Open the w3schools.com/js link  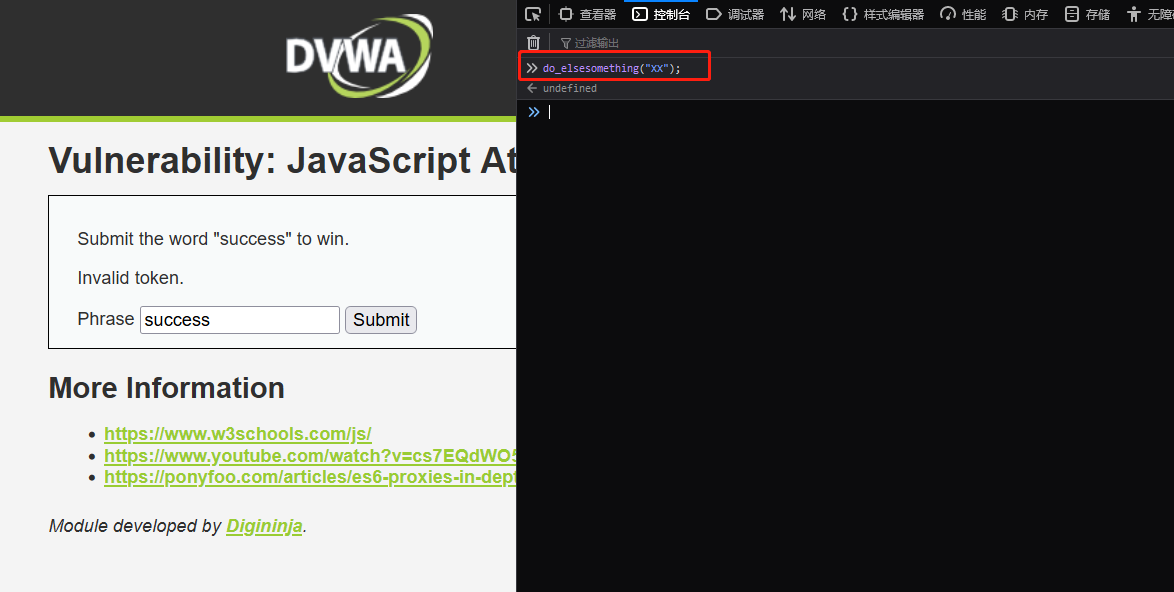click(238, 433)
